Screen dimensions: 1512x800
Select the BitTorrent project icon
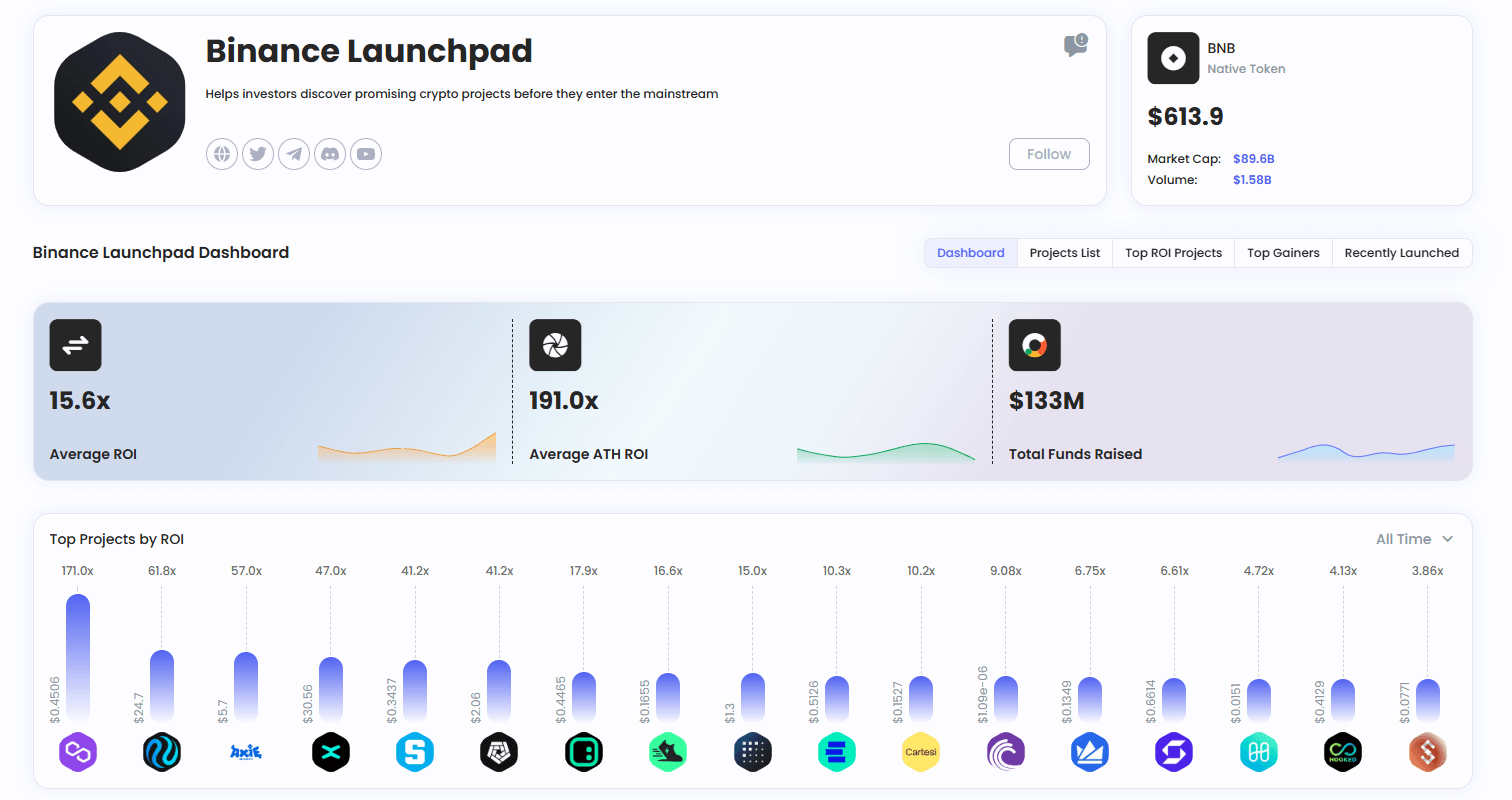coord(1006,752)
